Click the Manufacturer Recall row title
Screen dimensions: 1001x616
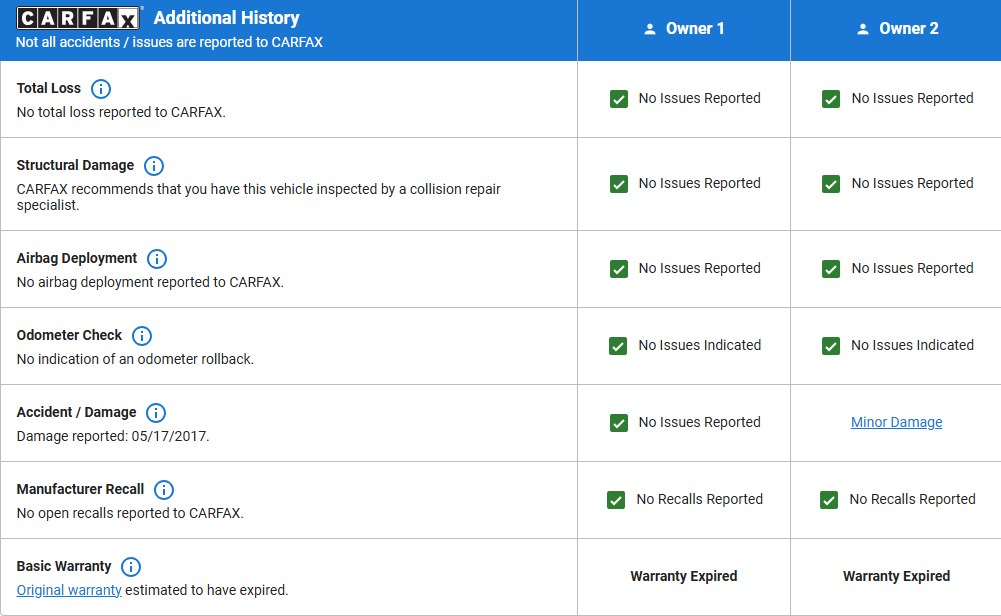(x=80, y=489)
